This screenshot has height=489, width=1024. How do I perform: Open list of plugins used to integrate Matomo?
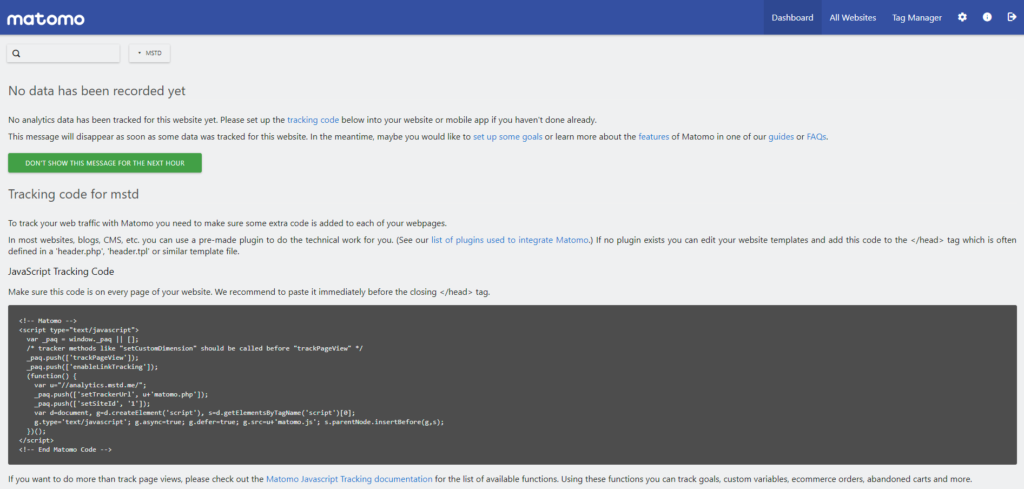click(510, 240)
